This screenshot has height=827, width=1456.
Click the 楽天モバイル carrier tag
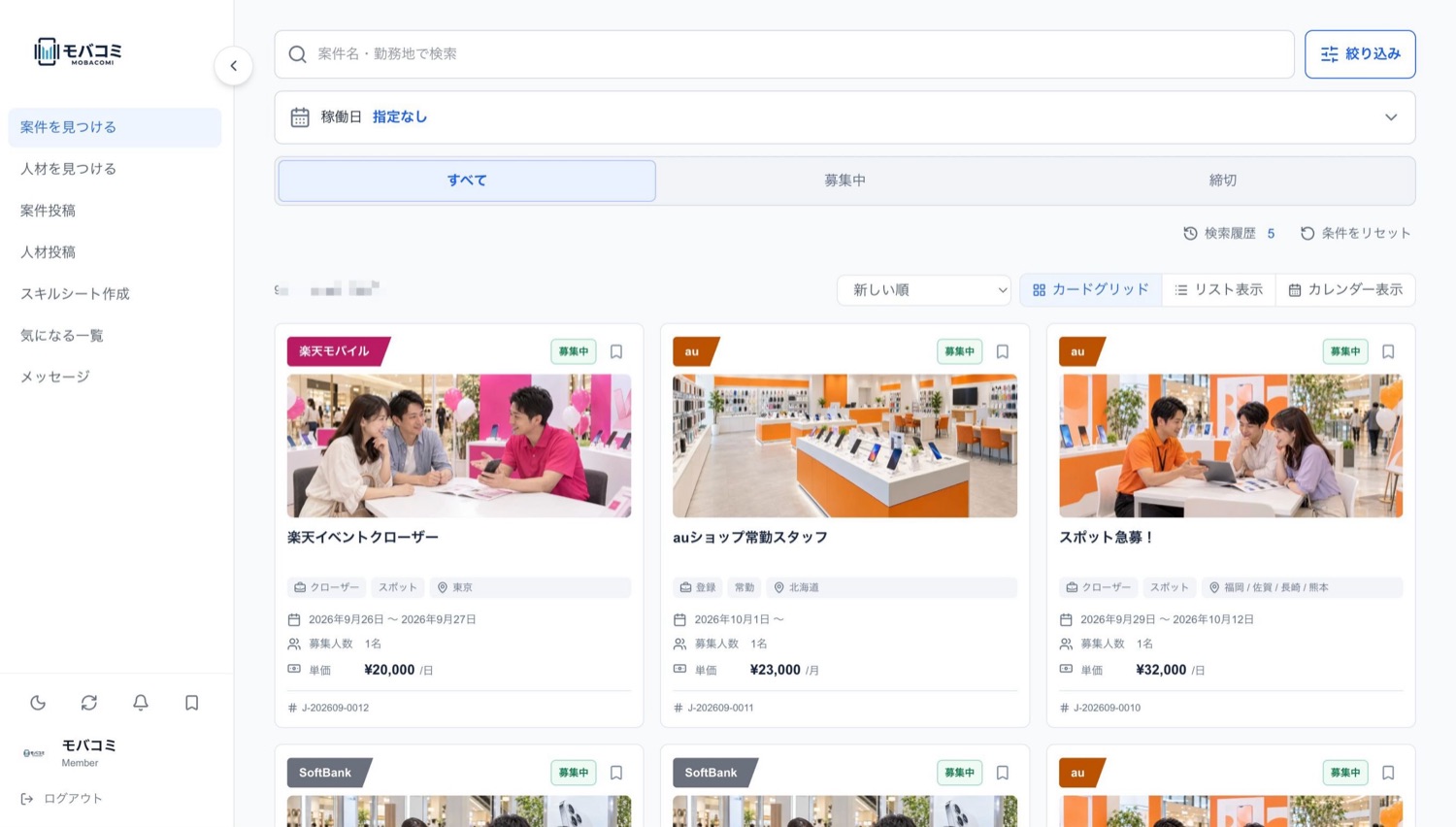338,351
